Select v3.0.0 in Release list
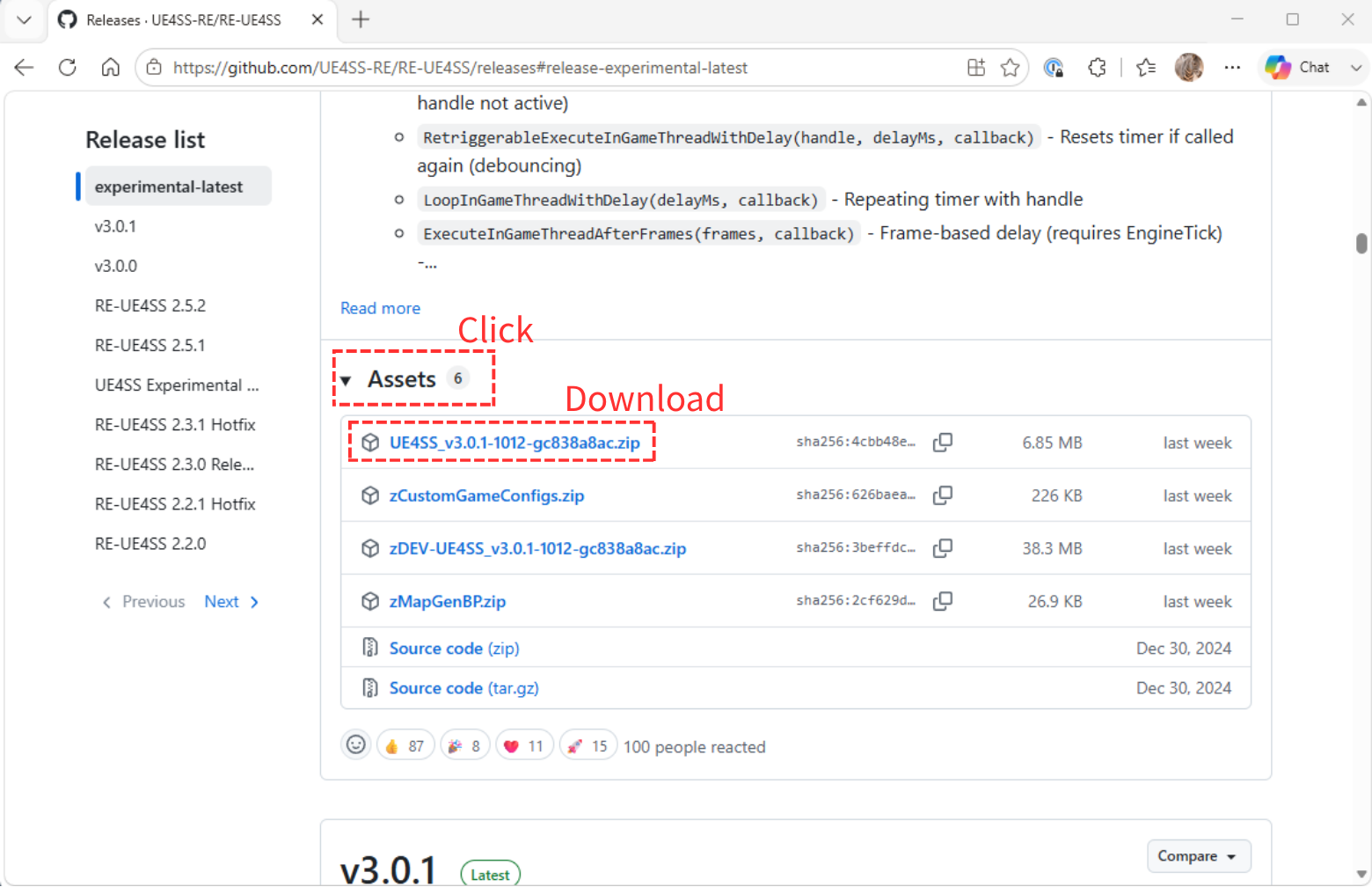This screenshot has height=887, width=1372. (116, 266)
